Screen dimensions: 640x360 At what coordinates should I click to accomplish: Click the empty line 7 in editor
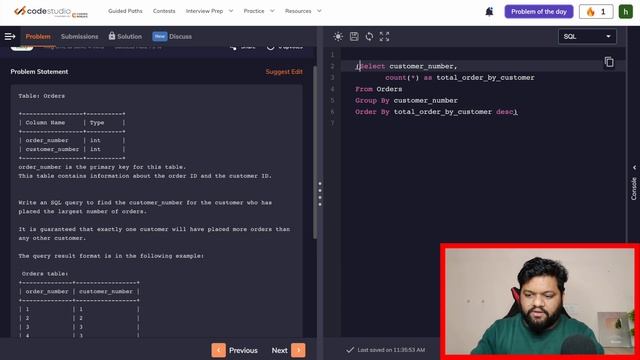pyautogui.click(x=482, y=123)
